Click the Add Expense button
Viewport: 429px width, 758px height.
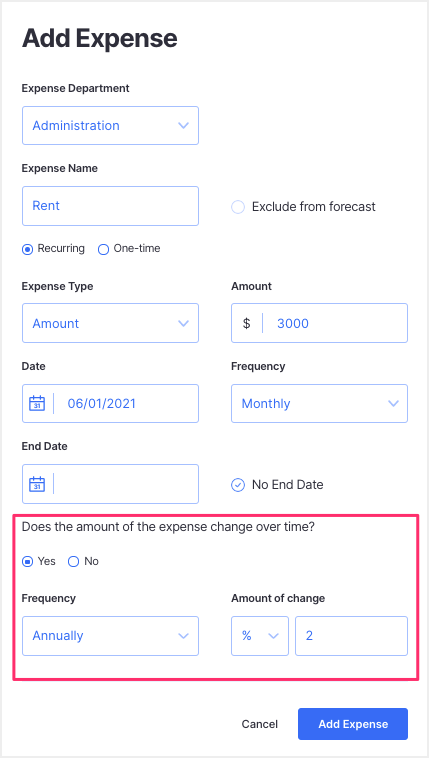click(x=353, y=724)
